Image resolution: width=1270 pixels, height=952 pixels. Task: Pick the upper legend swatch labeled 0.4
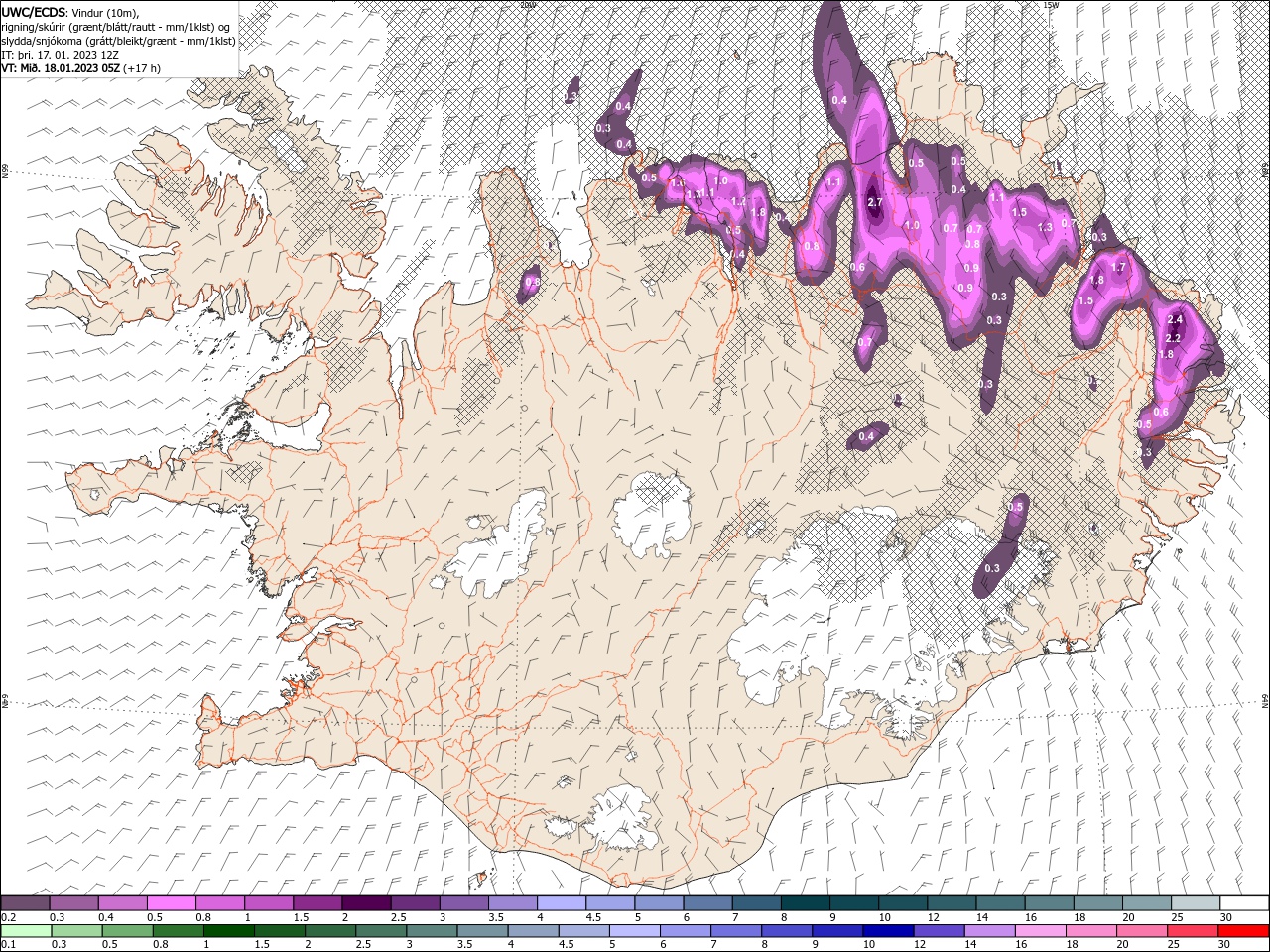point(122,902)
